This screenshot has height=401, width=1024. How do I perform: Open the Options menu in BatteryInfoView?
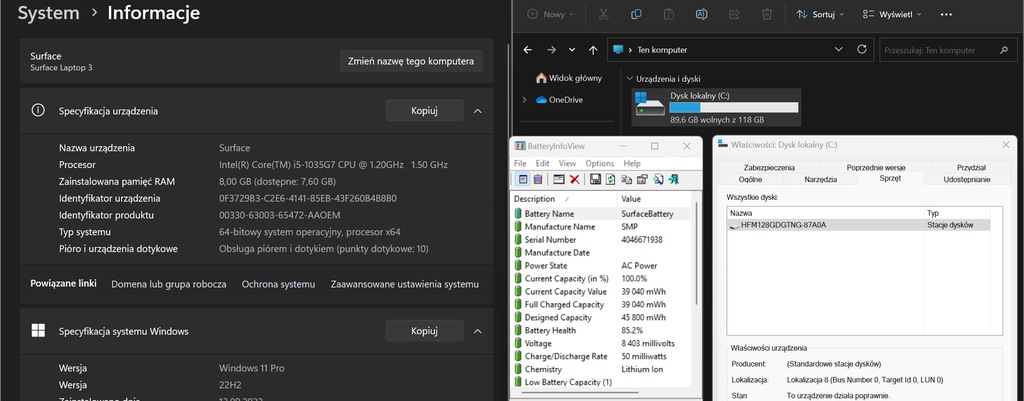pos(600,163)
